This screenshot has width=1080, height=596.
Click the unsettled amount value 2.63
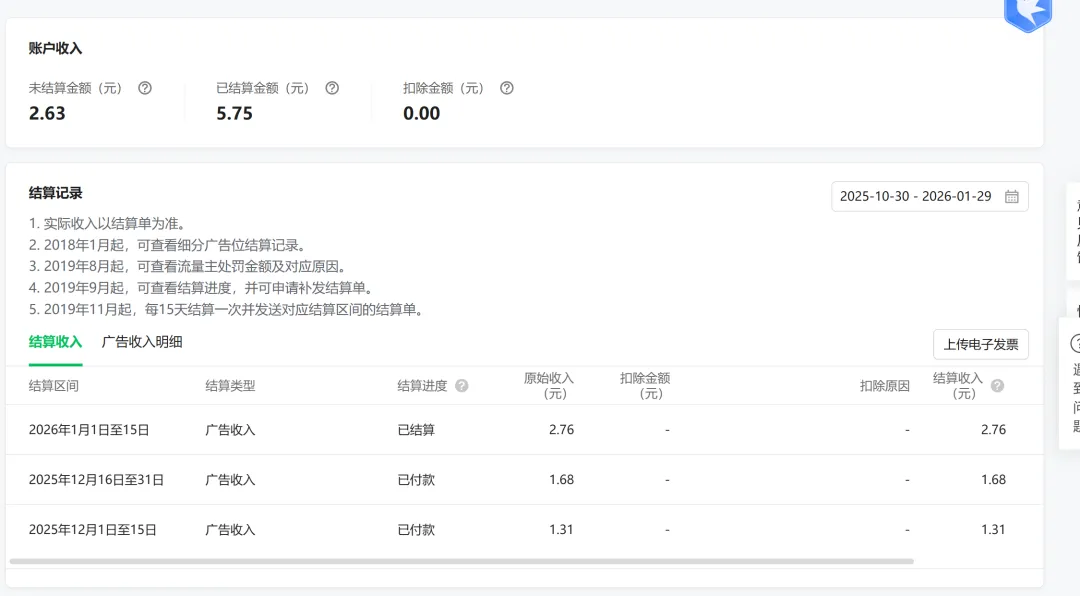tap(47, 113)
